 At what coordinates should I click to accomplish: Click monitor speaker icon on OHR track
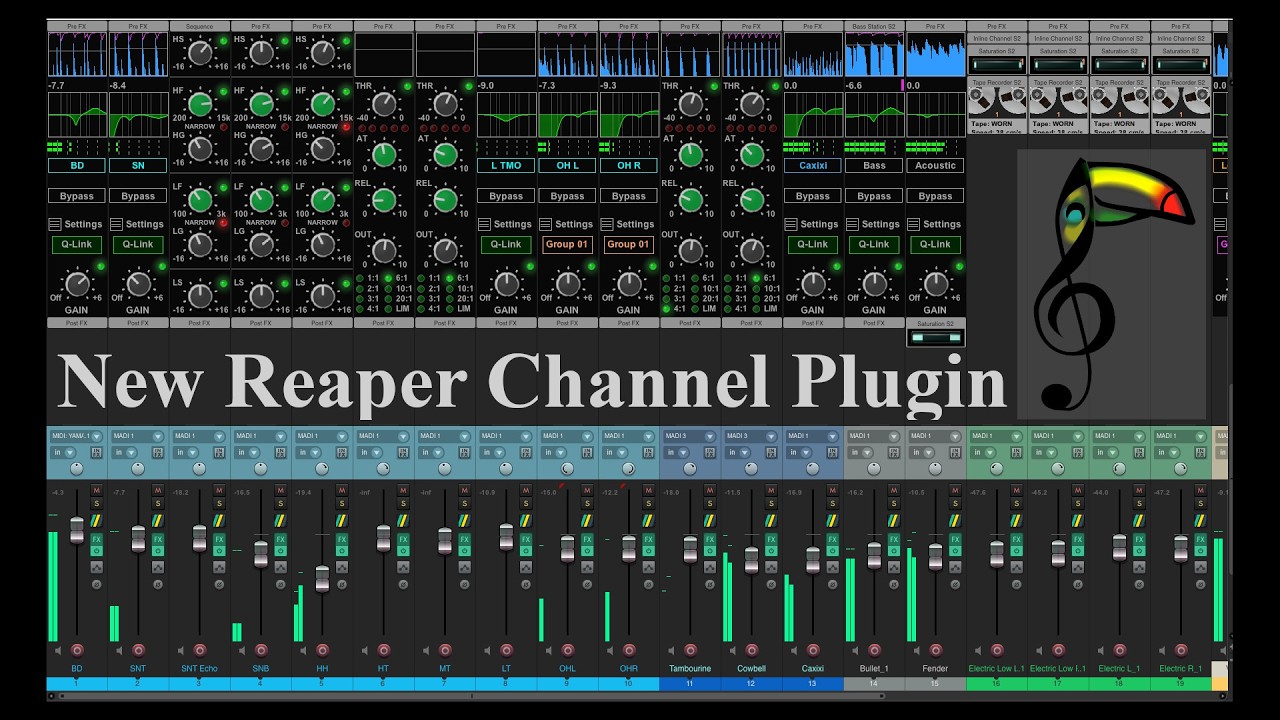click(609, 650)
